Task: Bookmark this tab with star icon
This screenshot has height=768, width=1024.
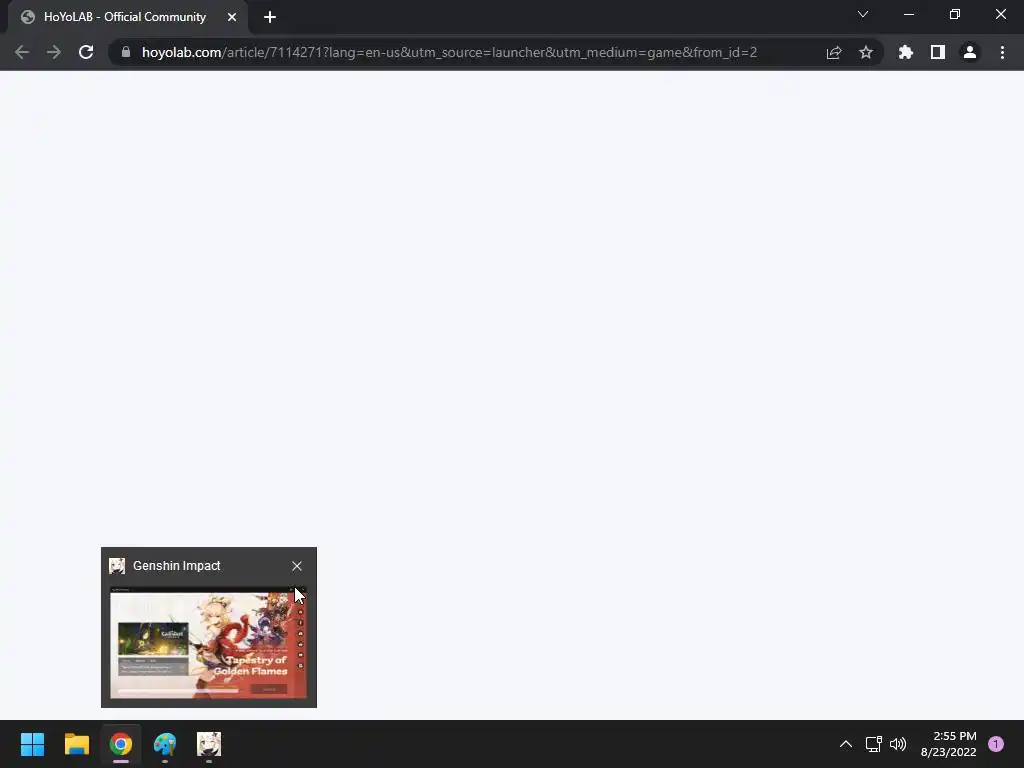Action: click(x=865, y=52)
